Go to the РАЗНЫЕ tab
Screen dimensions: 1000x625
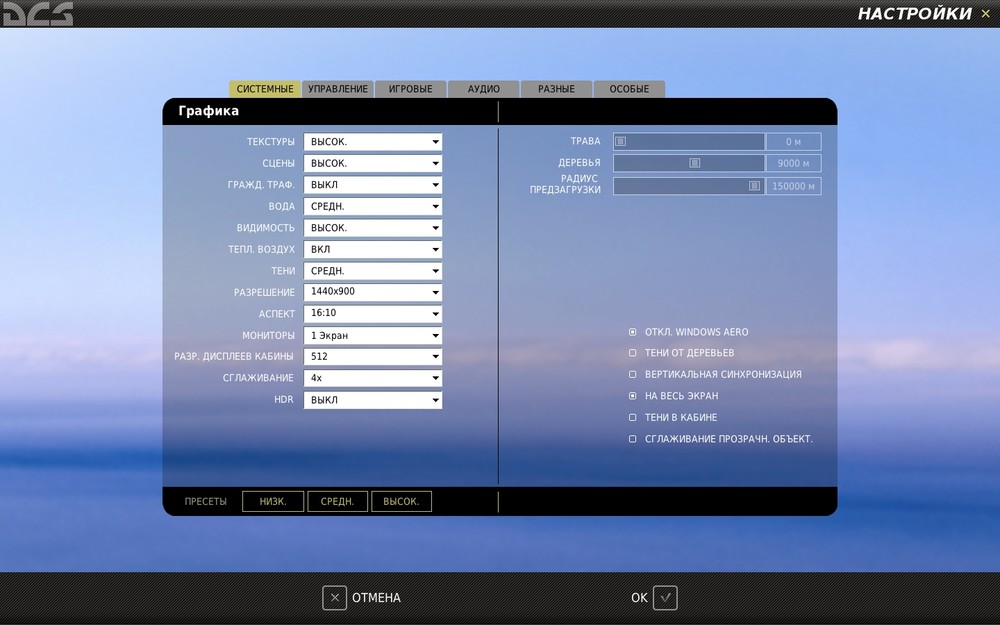click(x=556, y=89)
